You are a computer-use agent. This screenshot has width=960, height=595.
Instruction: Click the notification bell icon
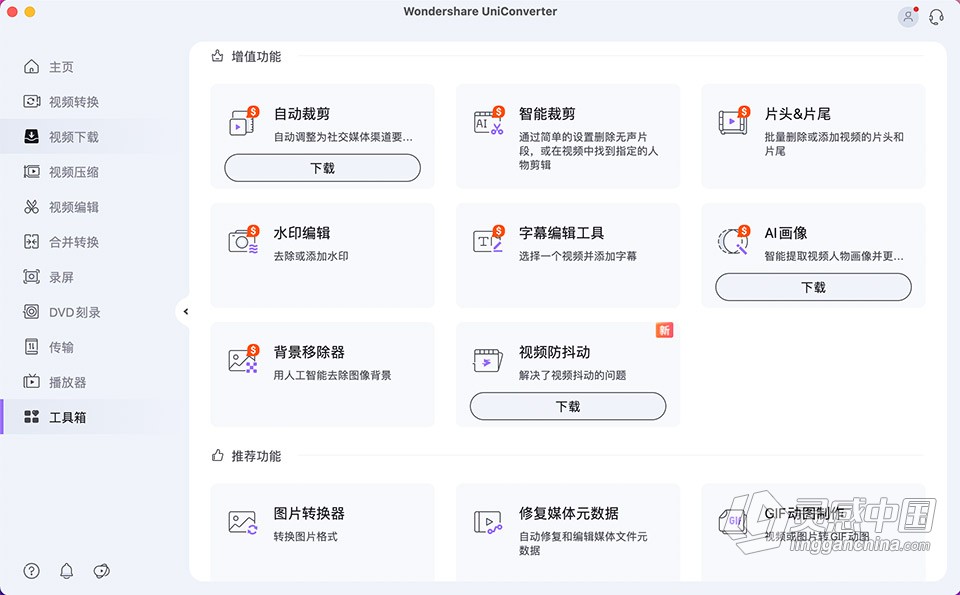pos(65,571)
